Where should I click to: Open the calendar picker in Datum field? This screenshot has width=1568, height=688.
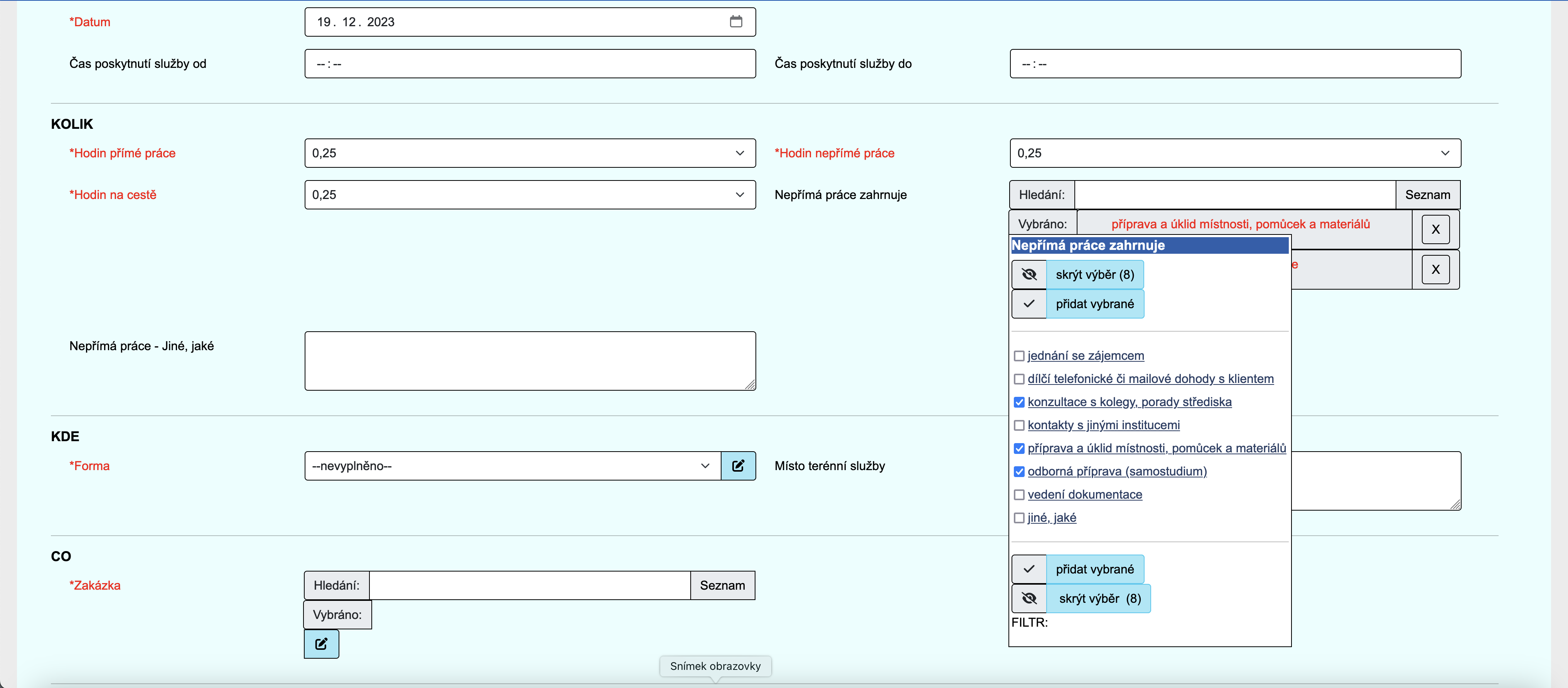tap(735, 22)
